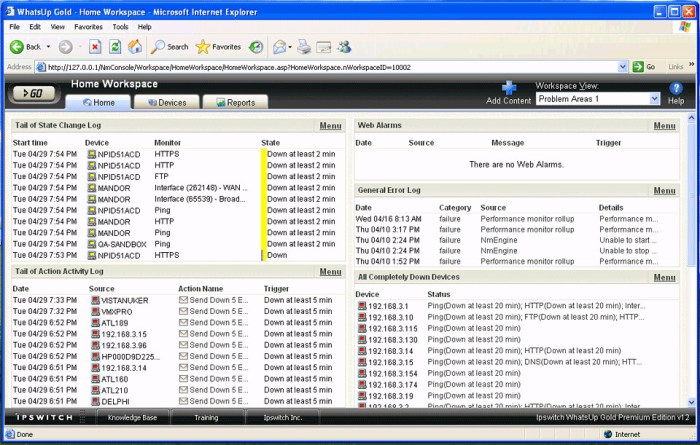The image size is (700, 445).
Task: Click red device icon for 192.168.3.1
Action: [362, 306]
